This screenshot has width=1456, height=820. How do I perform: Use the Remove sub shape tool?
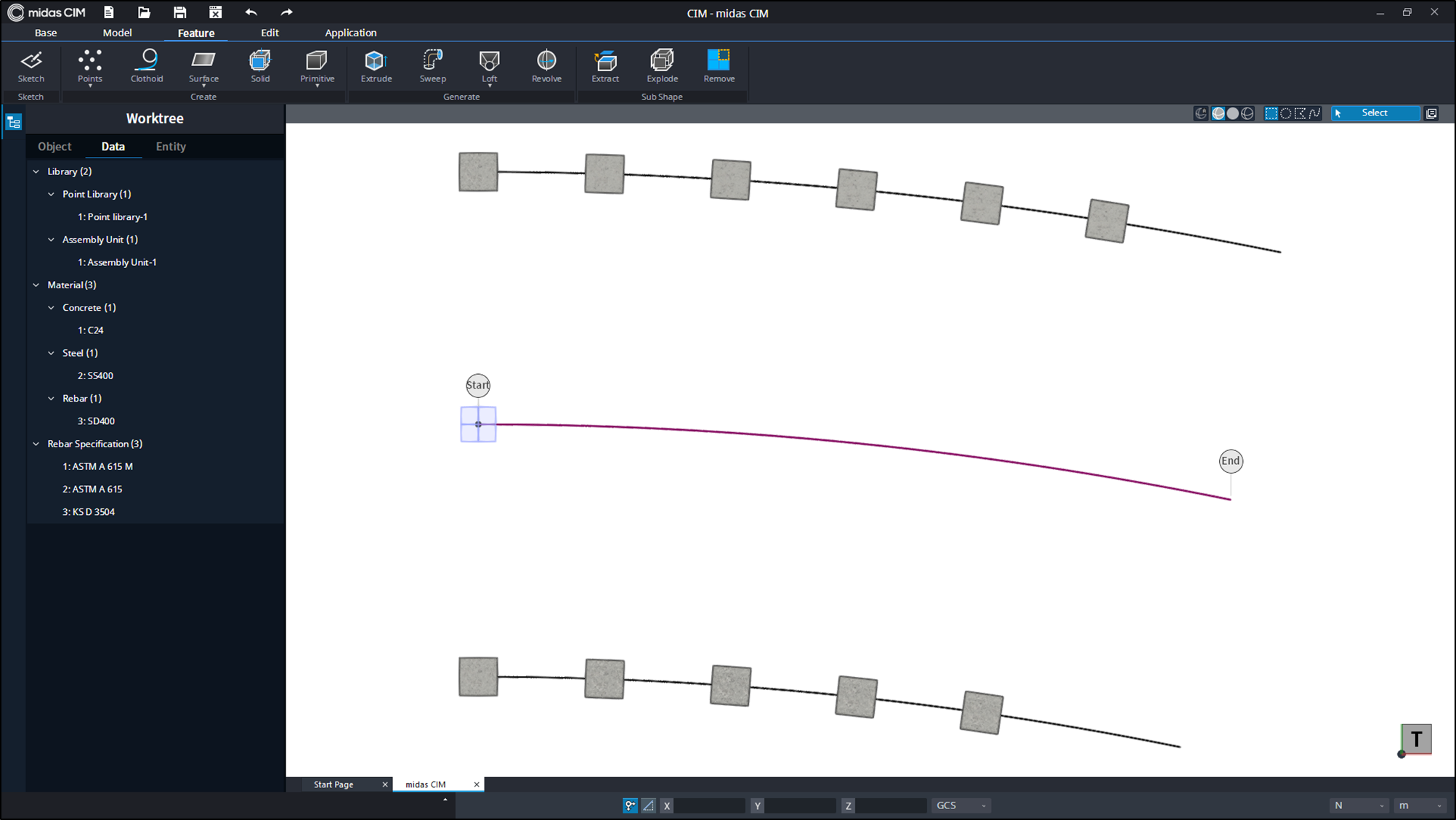[719, 66]
